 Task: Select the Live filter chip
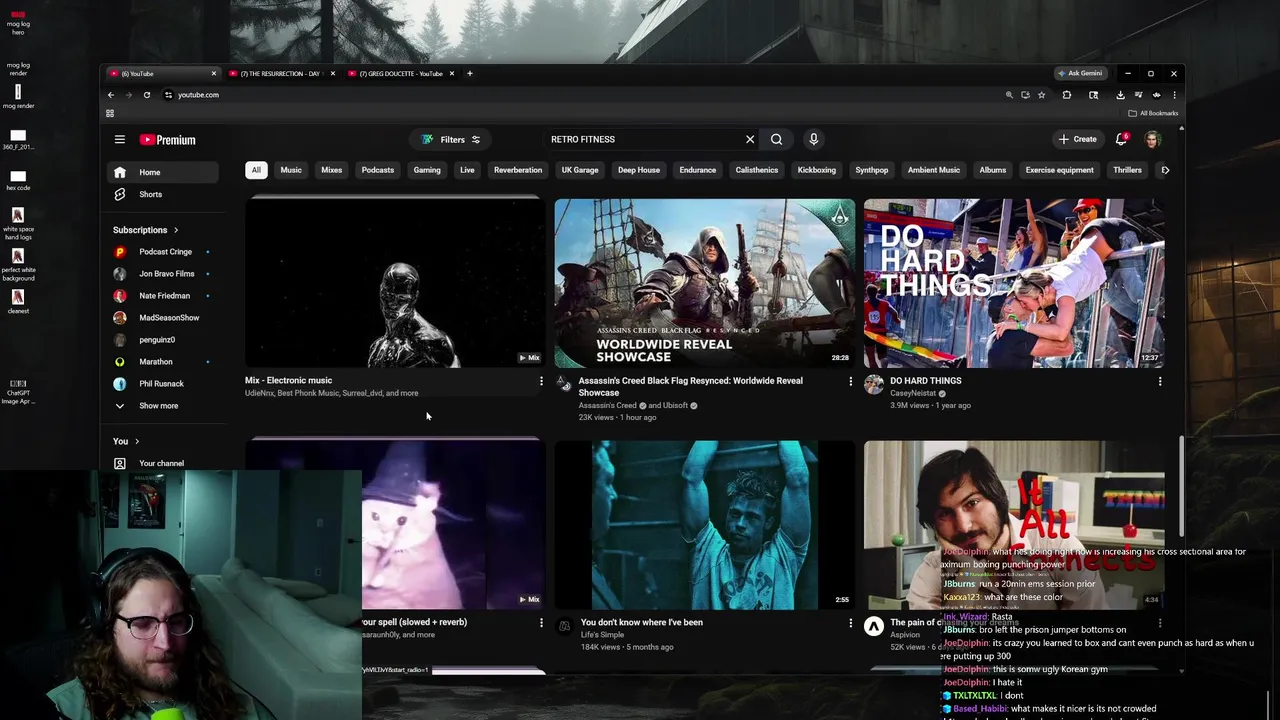(x=467, y=170)
